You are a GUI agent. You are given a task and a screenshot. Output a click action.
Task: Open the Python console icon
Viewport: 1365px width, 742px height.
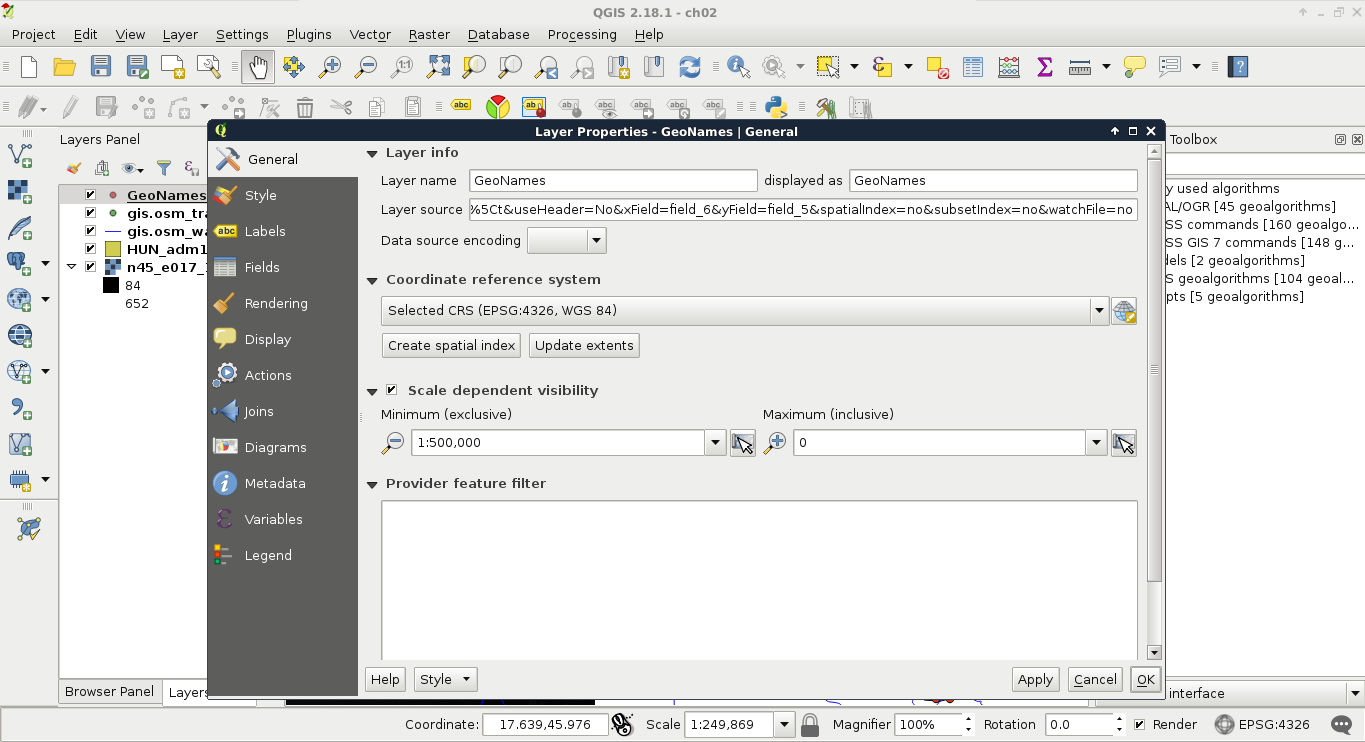pyautogui.click(x=774, y=106)
